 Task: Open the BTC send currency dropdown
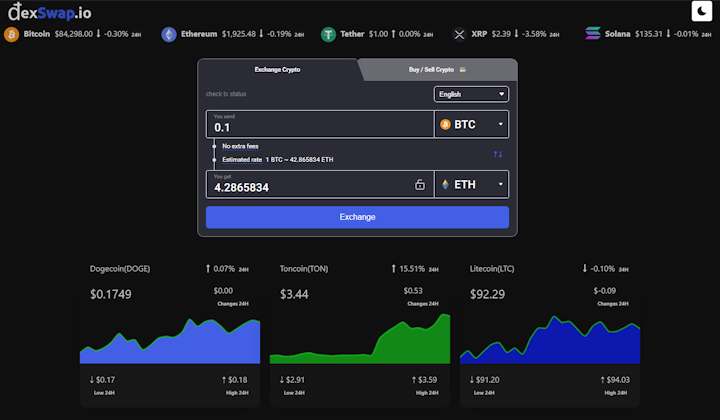click(472, 125)
